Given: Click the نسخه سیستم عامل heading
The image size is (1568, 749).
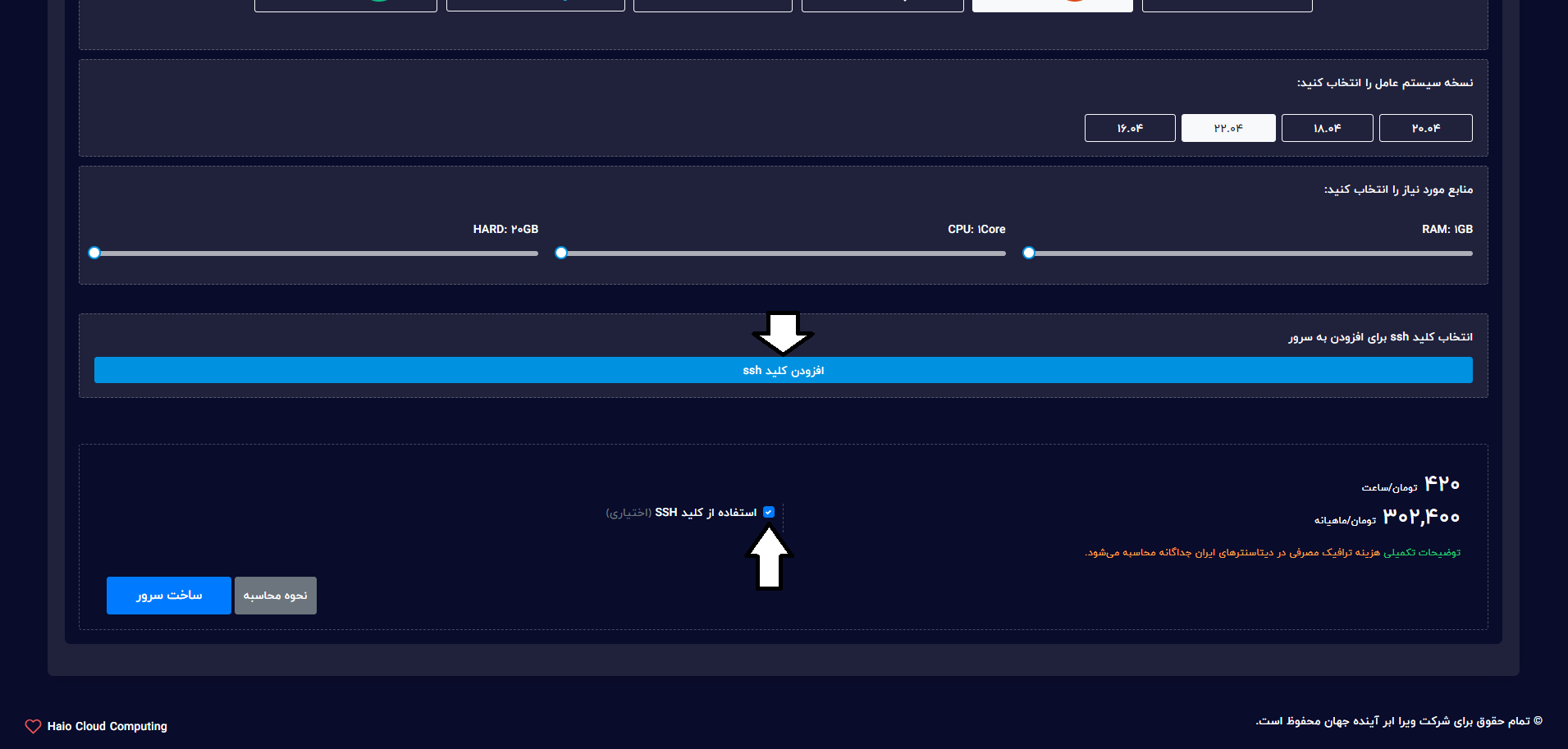Looking at the screenshot, I should click(1385, 83).
